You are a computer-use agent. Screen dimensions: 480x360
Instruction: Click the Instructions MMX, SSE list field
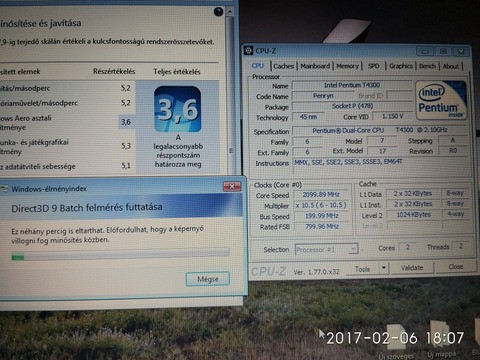point(380,165)
